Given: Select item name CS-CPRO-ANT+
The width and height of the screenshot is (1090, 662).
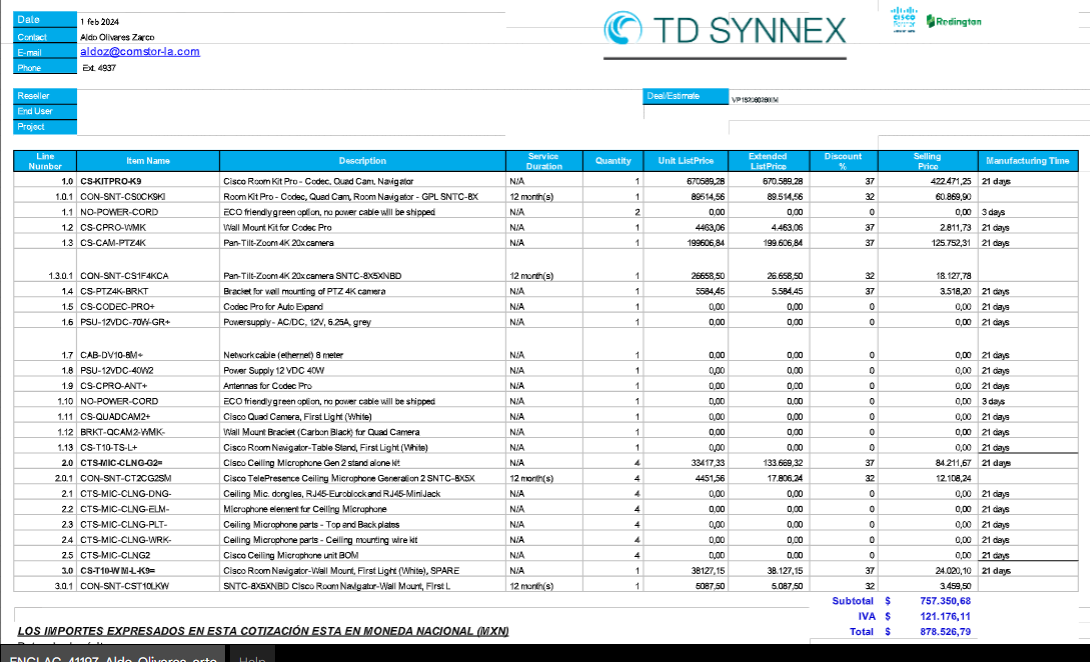Looking at the screenshot, I should pos(114,386).
